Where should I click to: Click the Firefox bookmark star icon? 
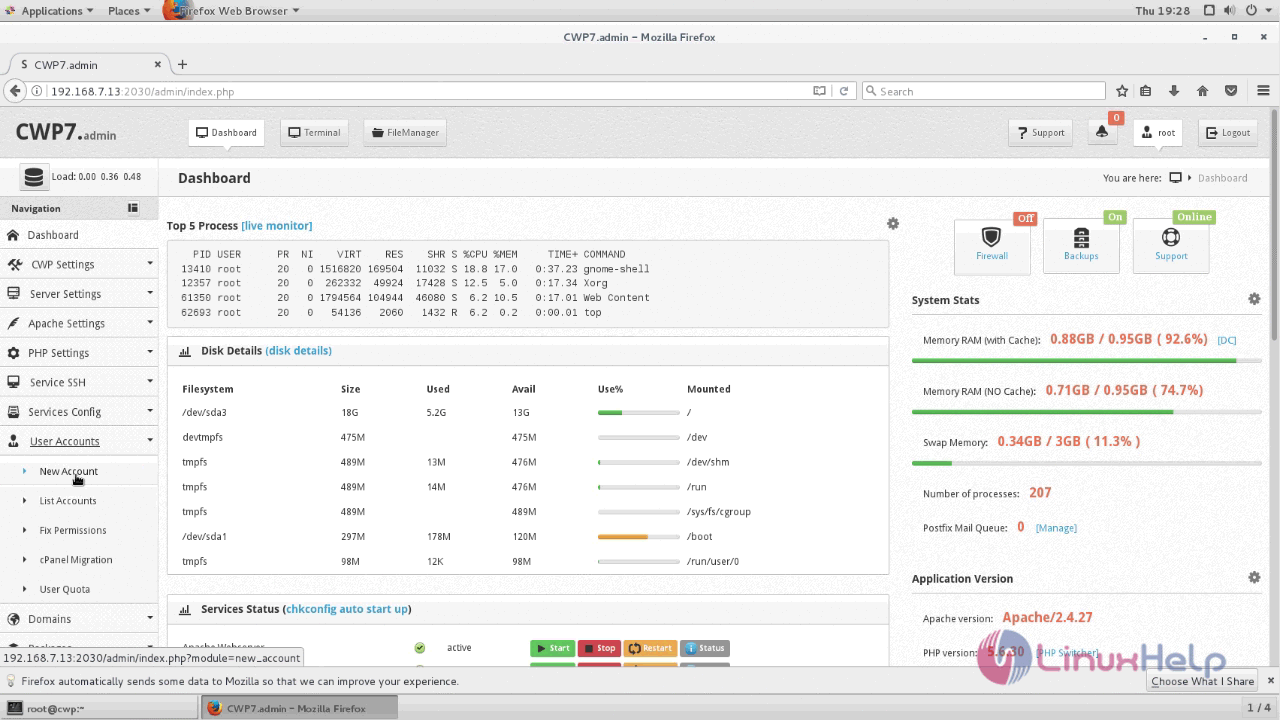[1122, 91]
